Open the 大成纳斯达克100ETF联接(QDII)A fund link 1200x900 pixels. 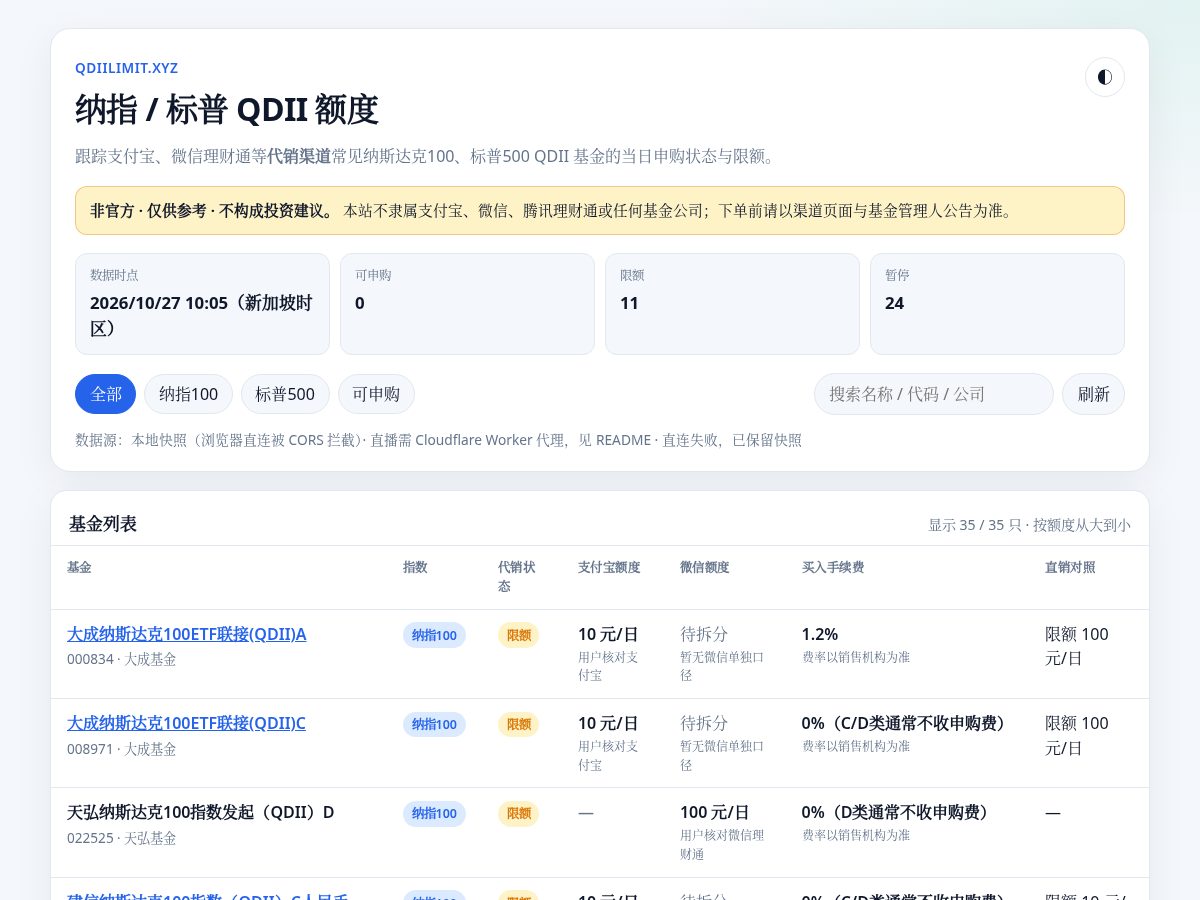point(187,634)
